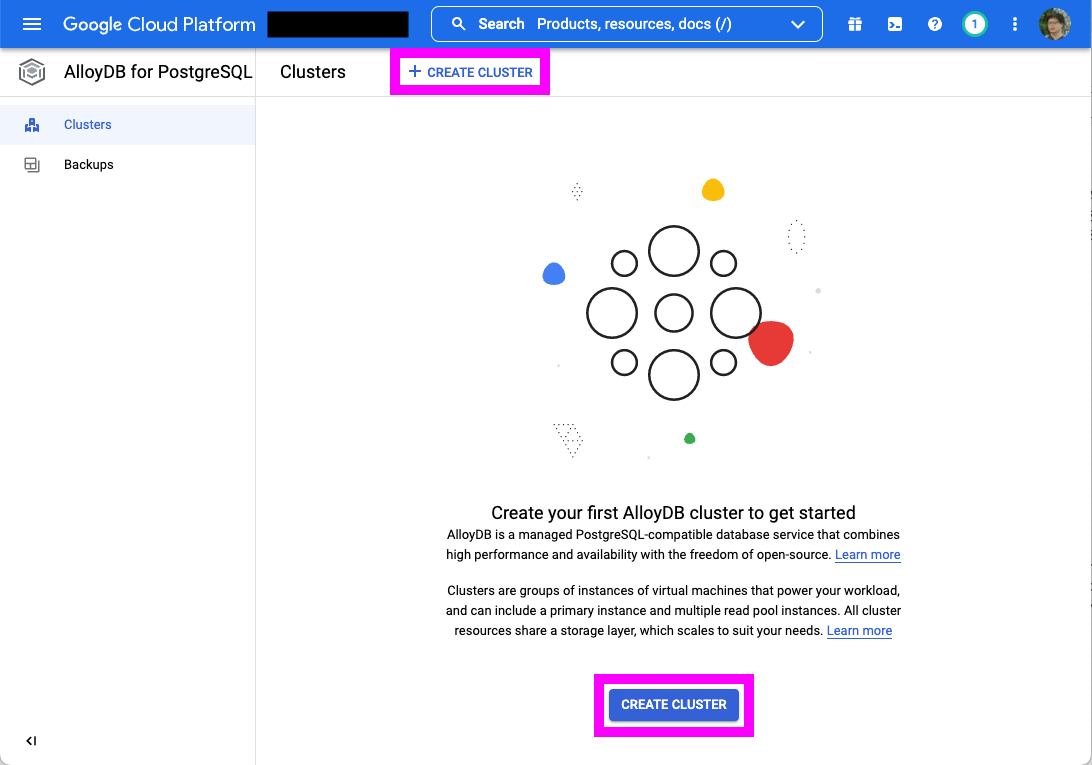The width and height of the screenshot is (1092, 765).
Task: Select the Backups icon in the sidebar
Action: (31, 164)
